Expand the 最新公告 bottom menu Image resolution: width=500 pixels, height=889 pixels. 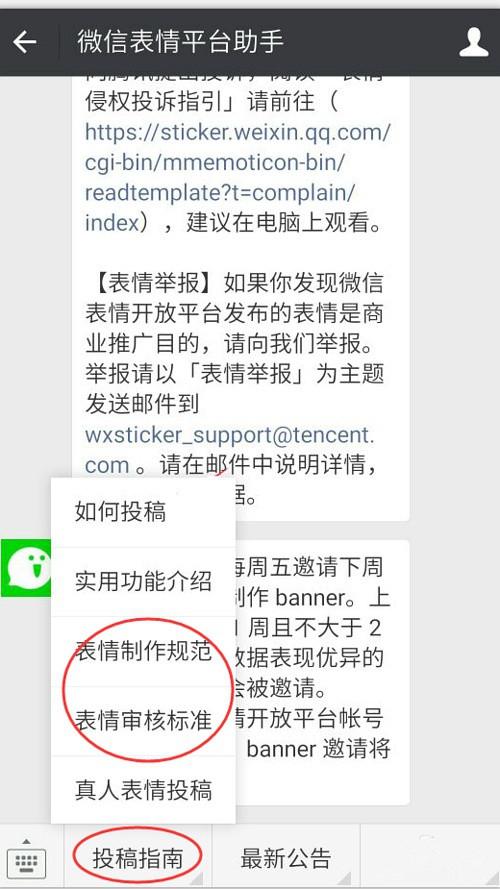(286, 858)
